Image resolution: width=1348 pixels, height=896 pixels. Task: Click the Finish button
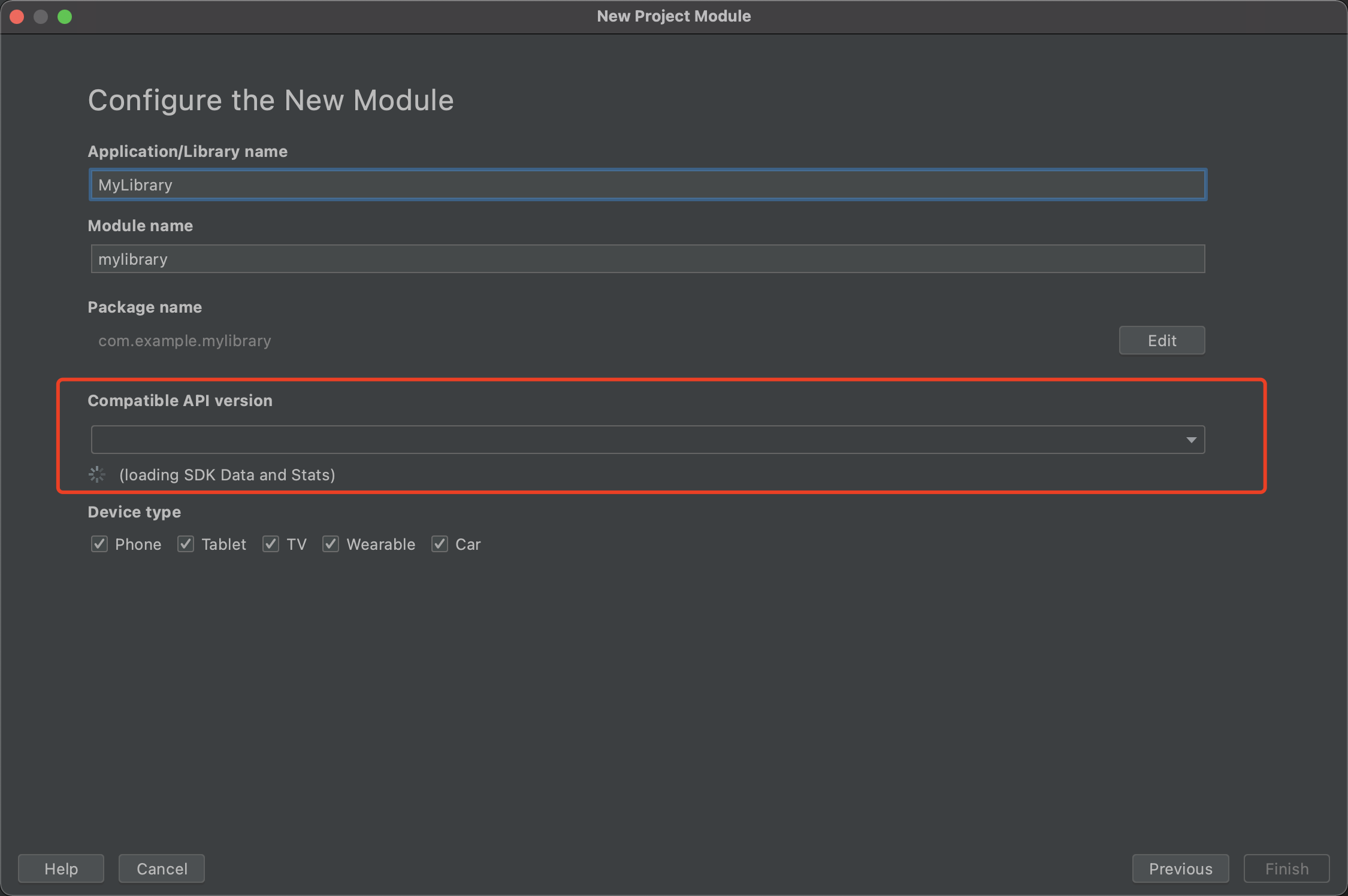point(1287,868)
